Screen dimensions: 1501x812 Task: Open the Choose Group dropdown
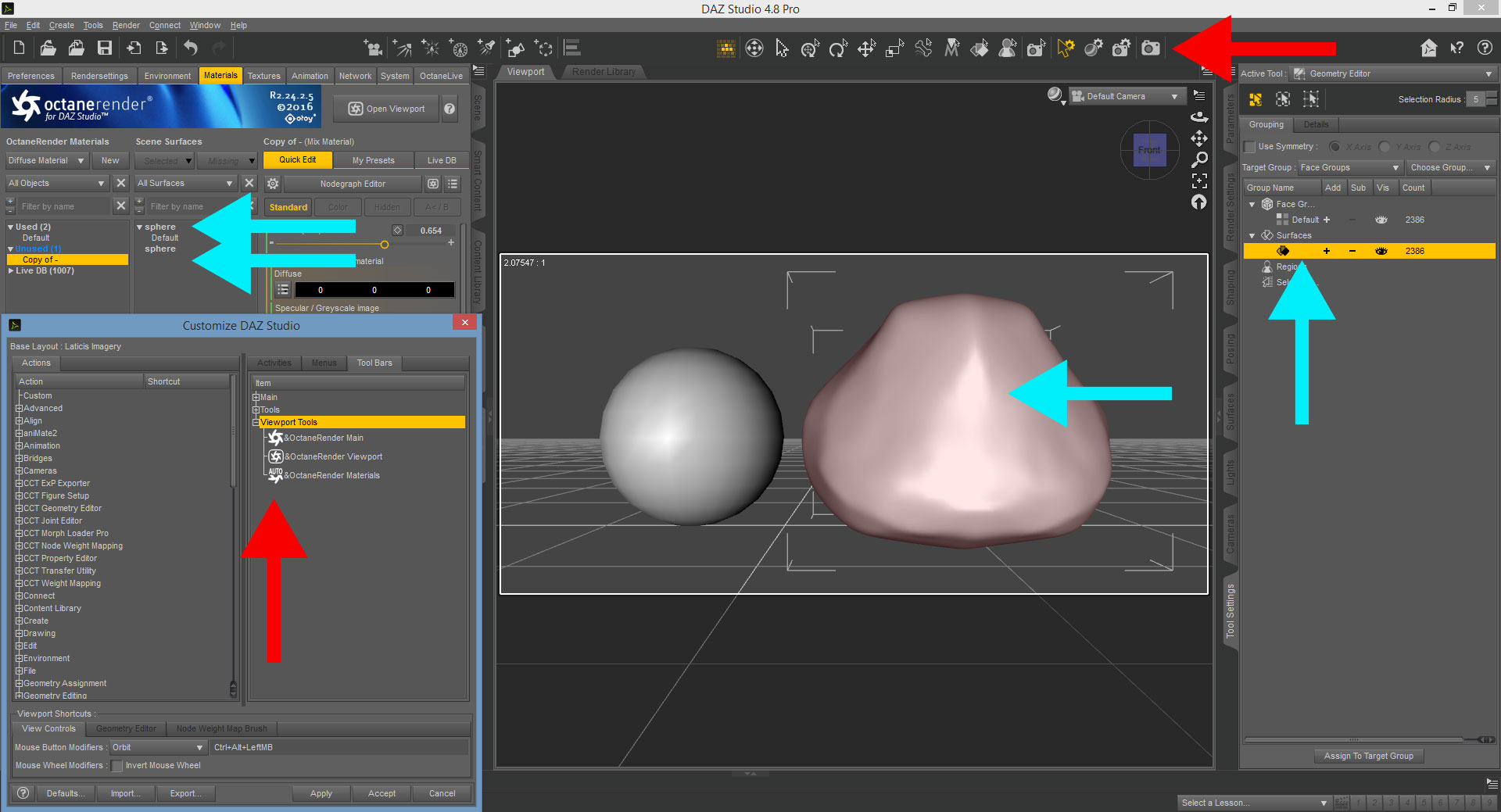1450,167
